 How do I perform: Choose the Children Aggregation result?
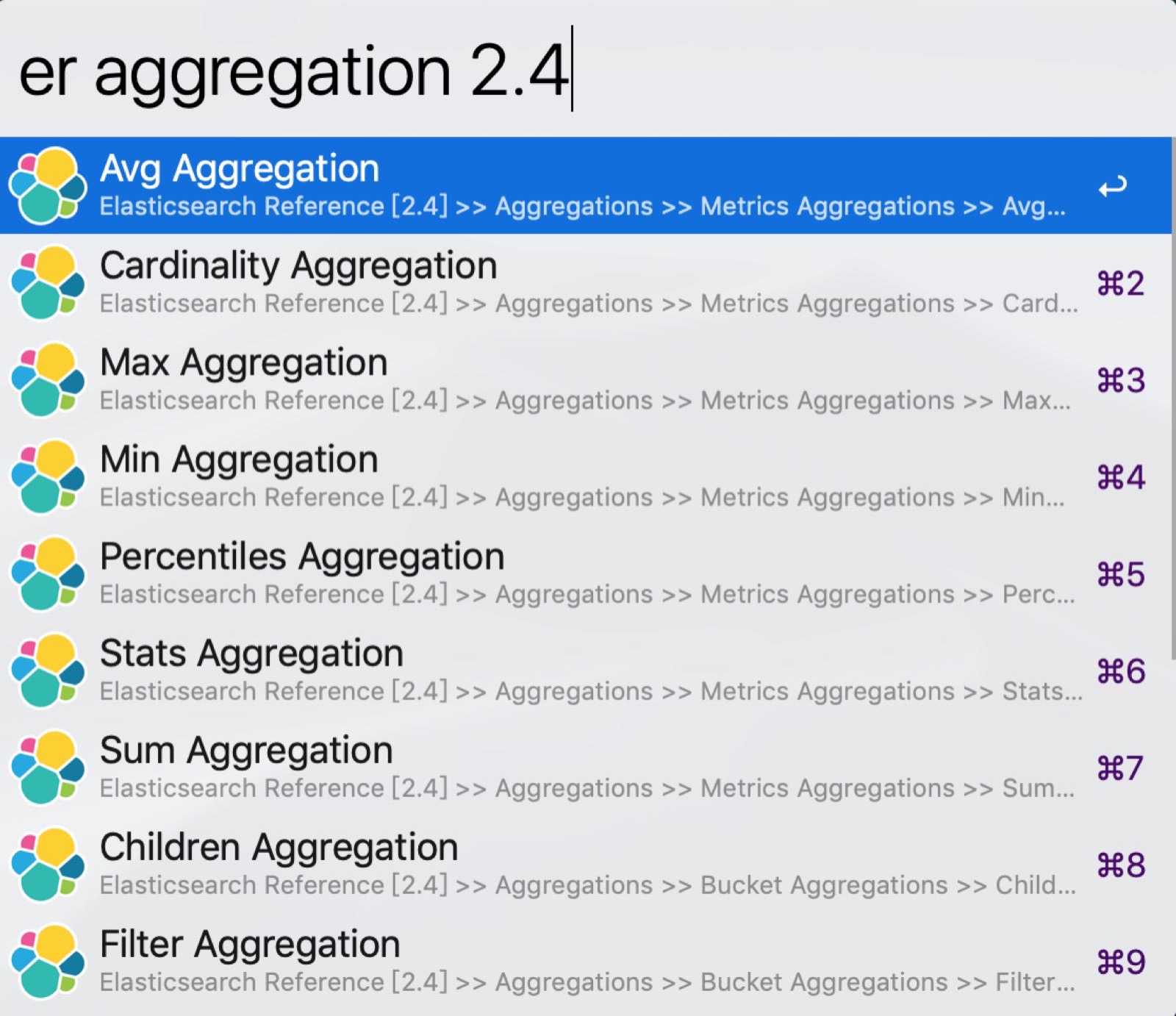pos(586,865)
